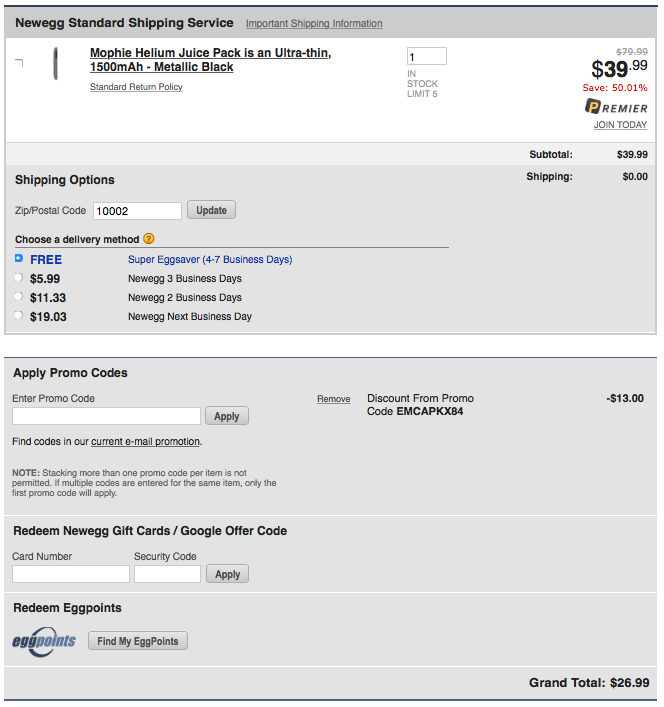This screenshot has height=707, width=664.
Task: Click Apply next to gift card Security Code
Action: click(x=228, y=574)
